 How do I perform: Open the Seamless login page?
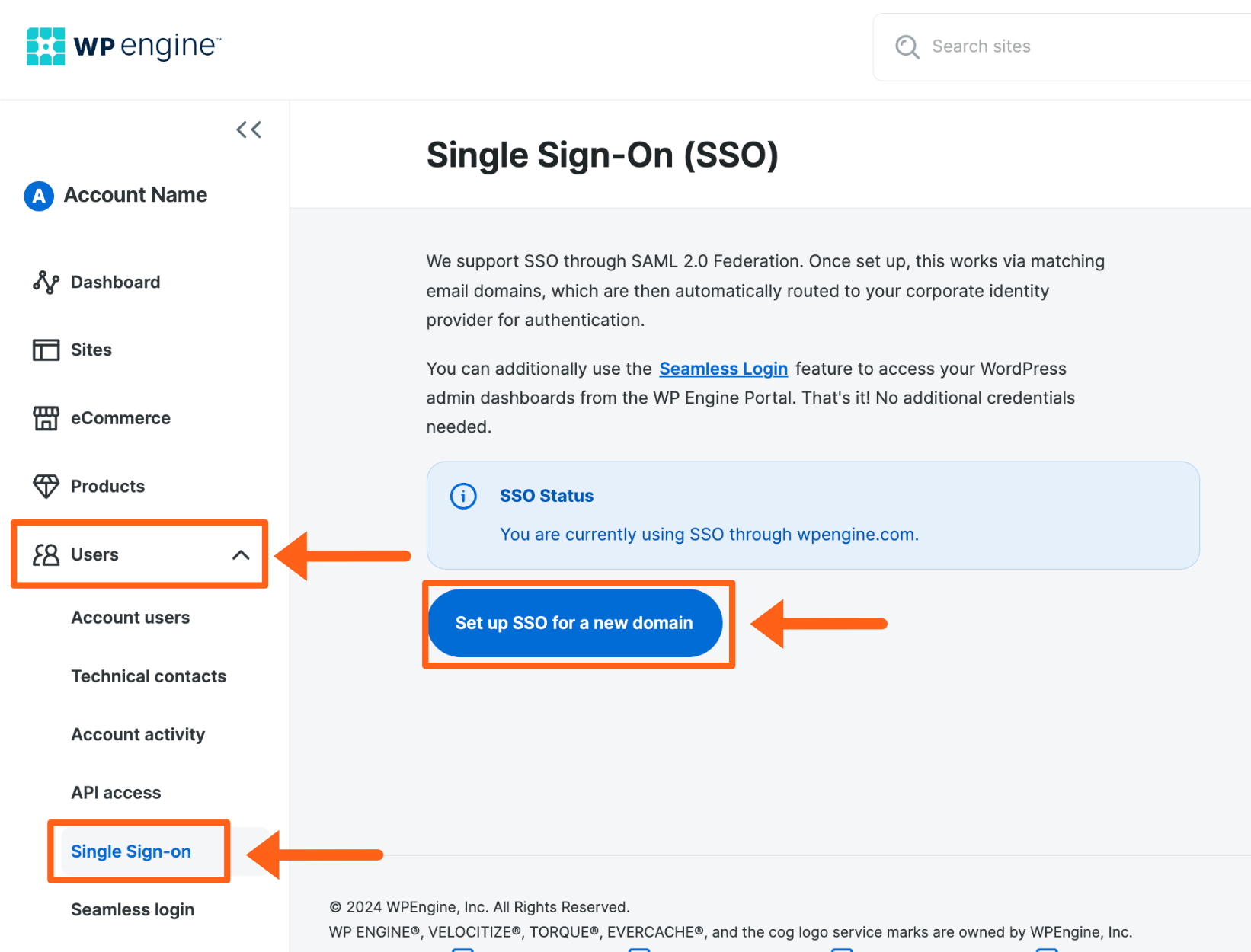[x=133, y=909]
